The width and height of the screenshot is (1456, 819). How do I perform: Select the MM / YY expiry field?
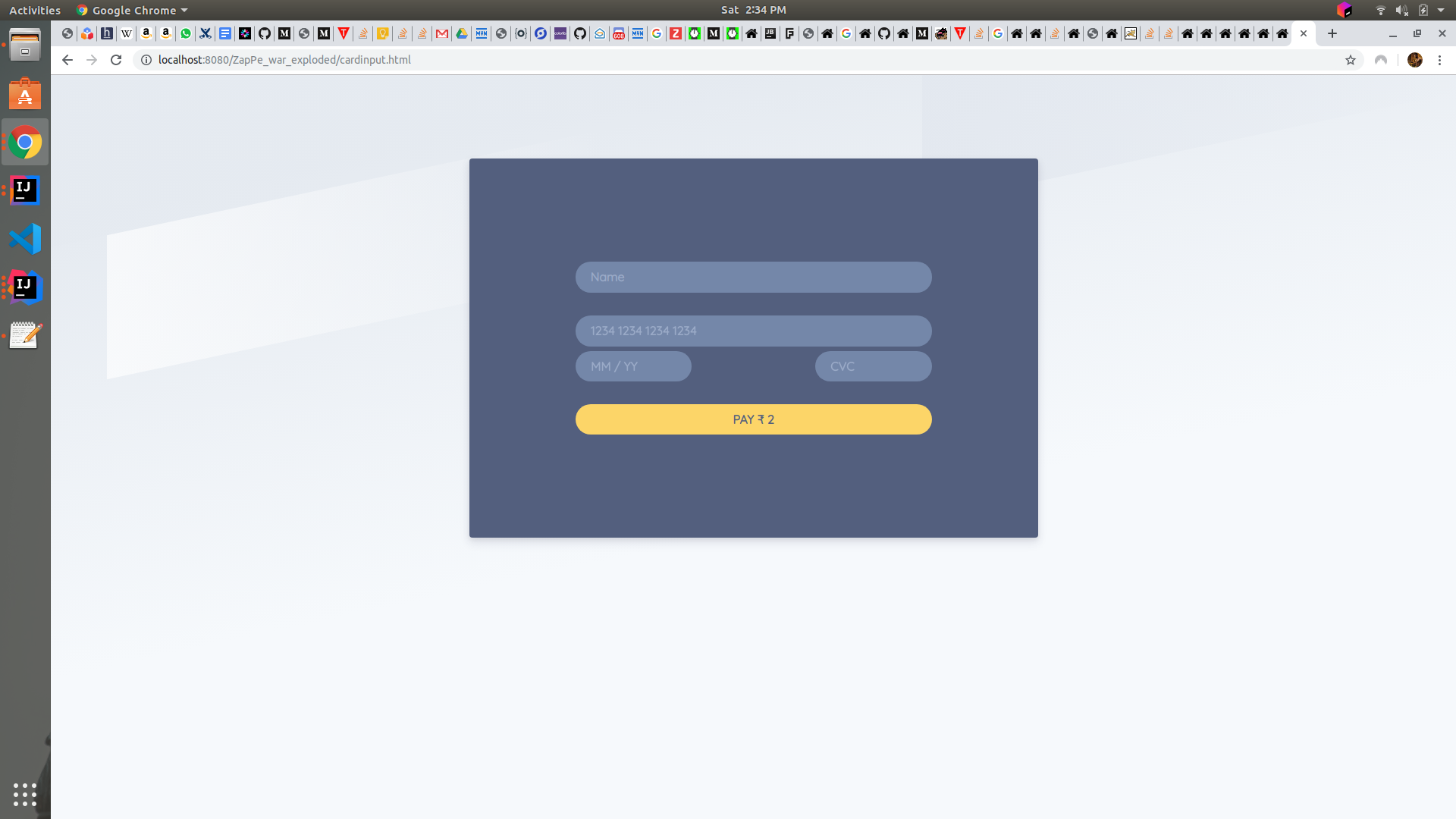pos(633,366)
